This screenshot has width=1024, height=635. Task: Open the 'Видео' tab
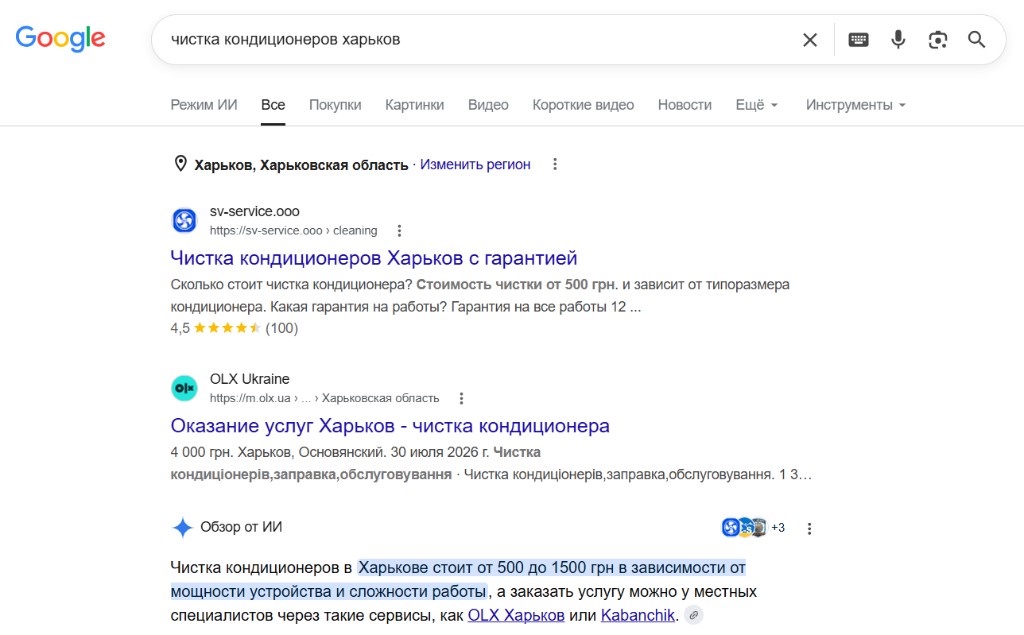pyautogui.click(x=488, y=105)
